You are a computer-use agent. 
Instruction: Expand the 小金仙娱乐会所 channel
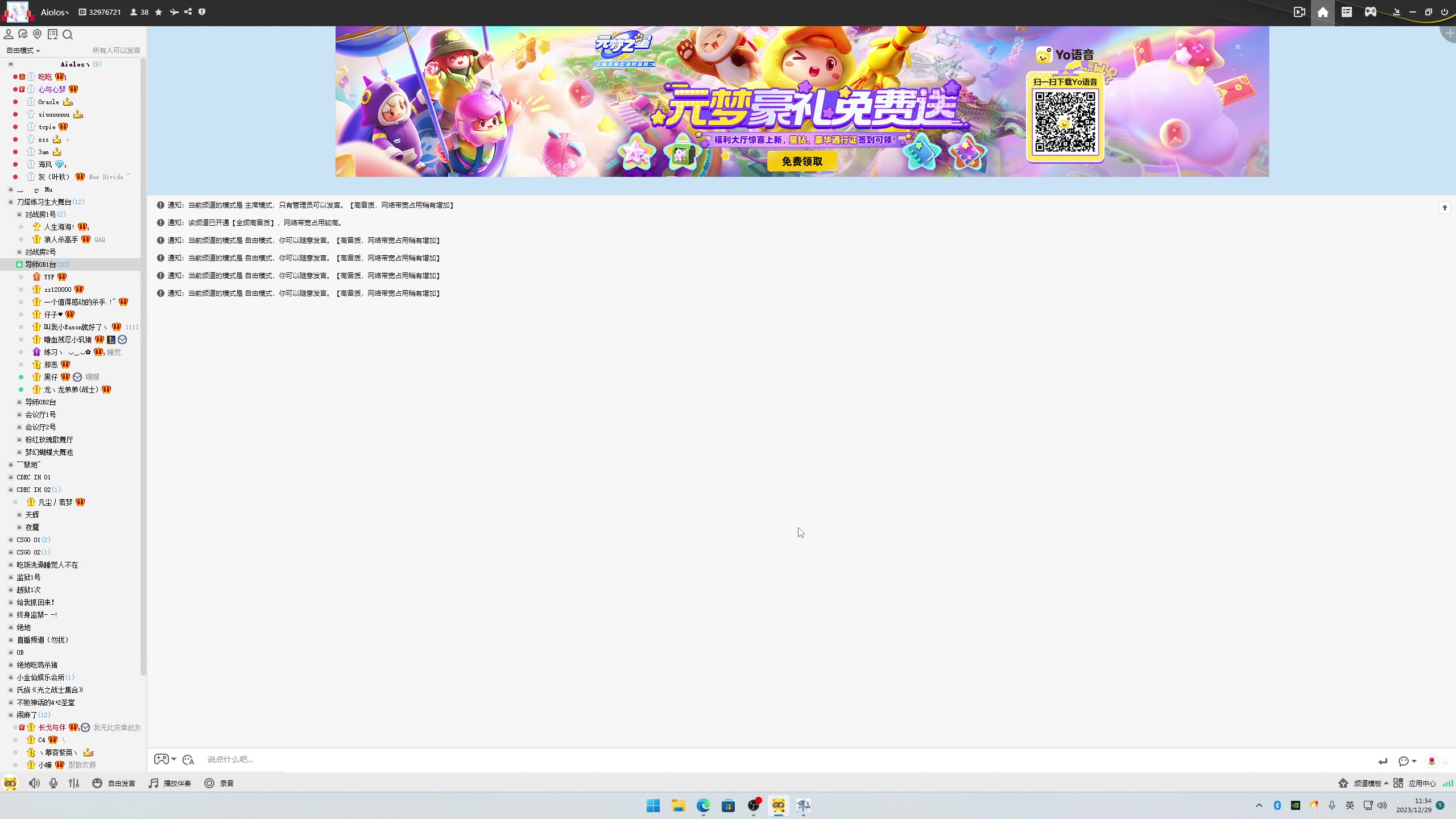pyautogui.click(x=11, y=677)
